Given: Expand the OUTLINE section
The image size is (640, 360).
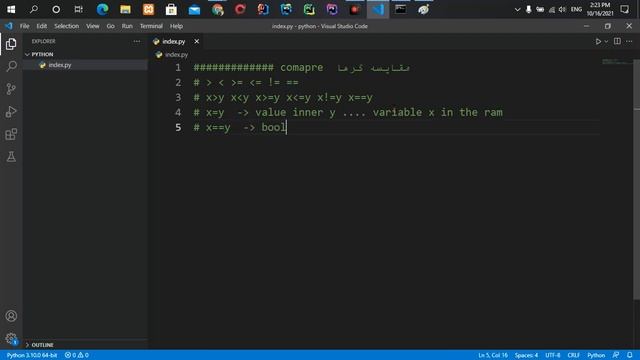Looking at the screenshot, I should point(42,345).
